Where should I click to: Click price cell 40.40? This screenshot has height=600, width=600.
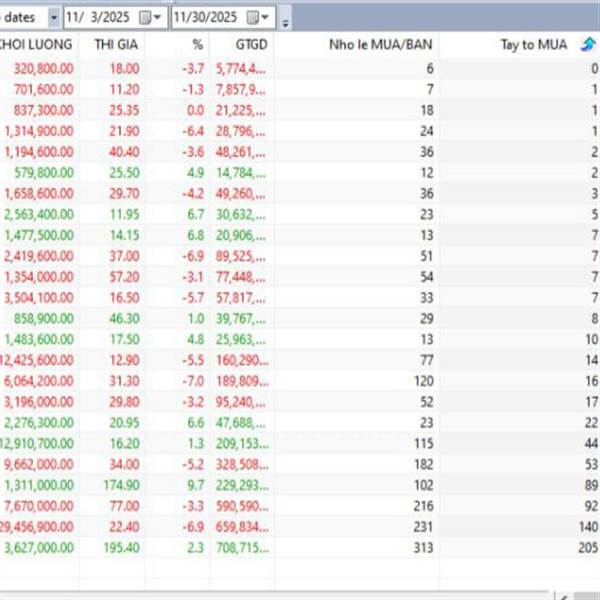click(124, 152)
